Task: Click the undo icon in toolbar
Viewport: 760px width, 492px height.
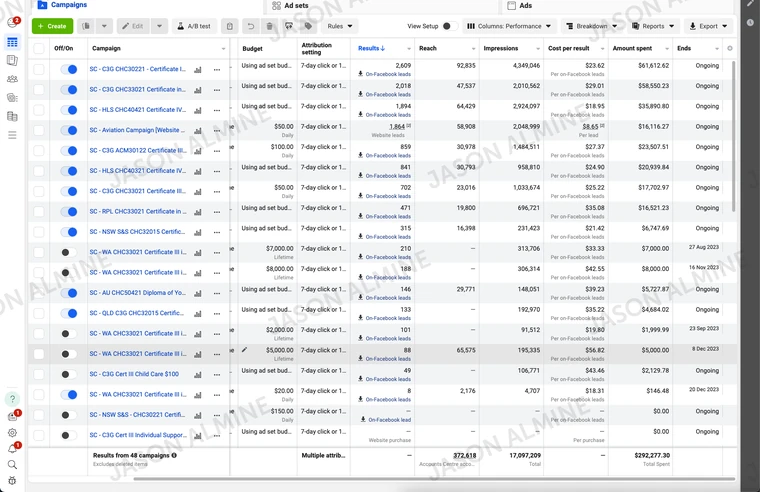Action: [x=251, y=26]
